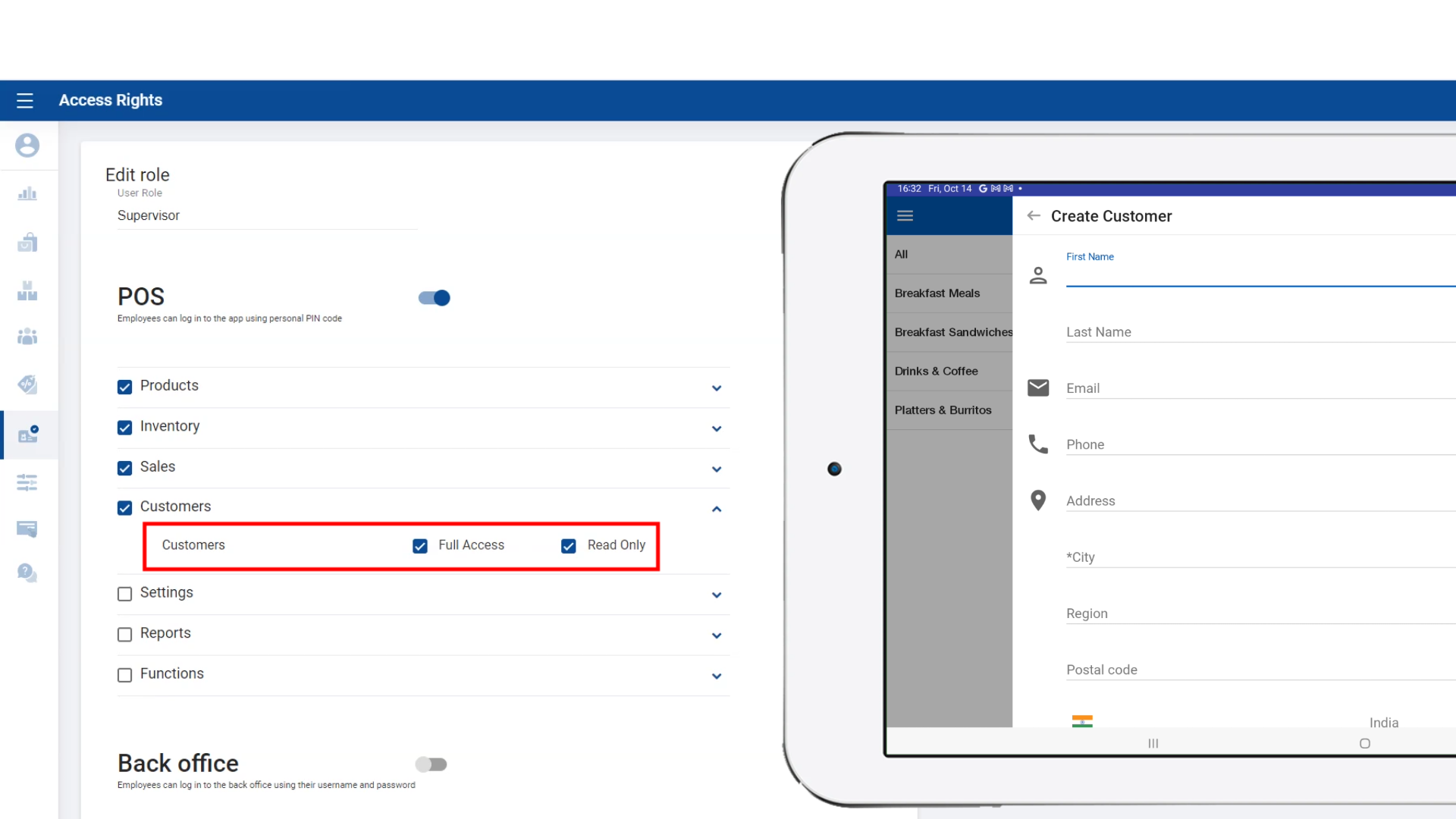Open the inventory boxes sidebar icon
Image resolution: width=1456 pixels, height=819 pixels.
point(27,291)
